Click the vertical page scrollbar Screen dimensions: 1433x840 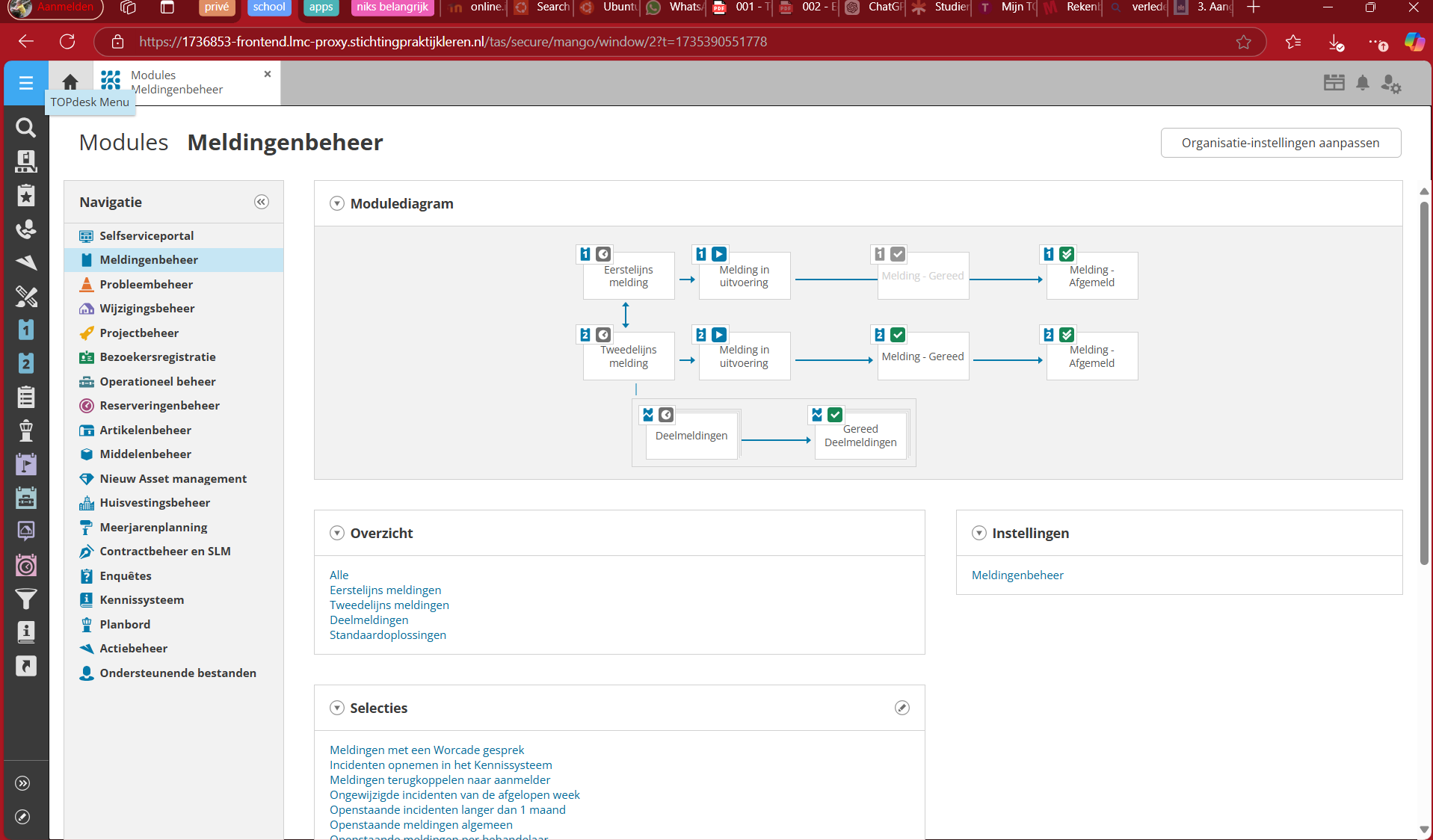1424,381
